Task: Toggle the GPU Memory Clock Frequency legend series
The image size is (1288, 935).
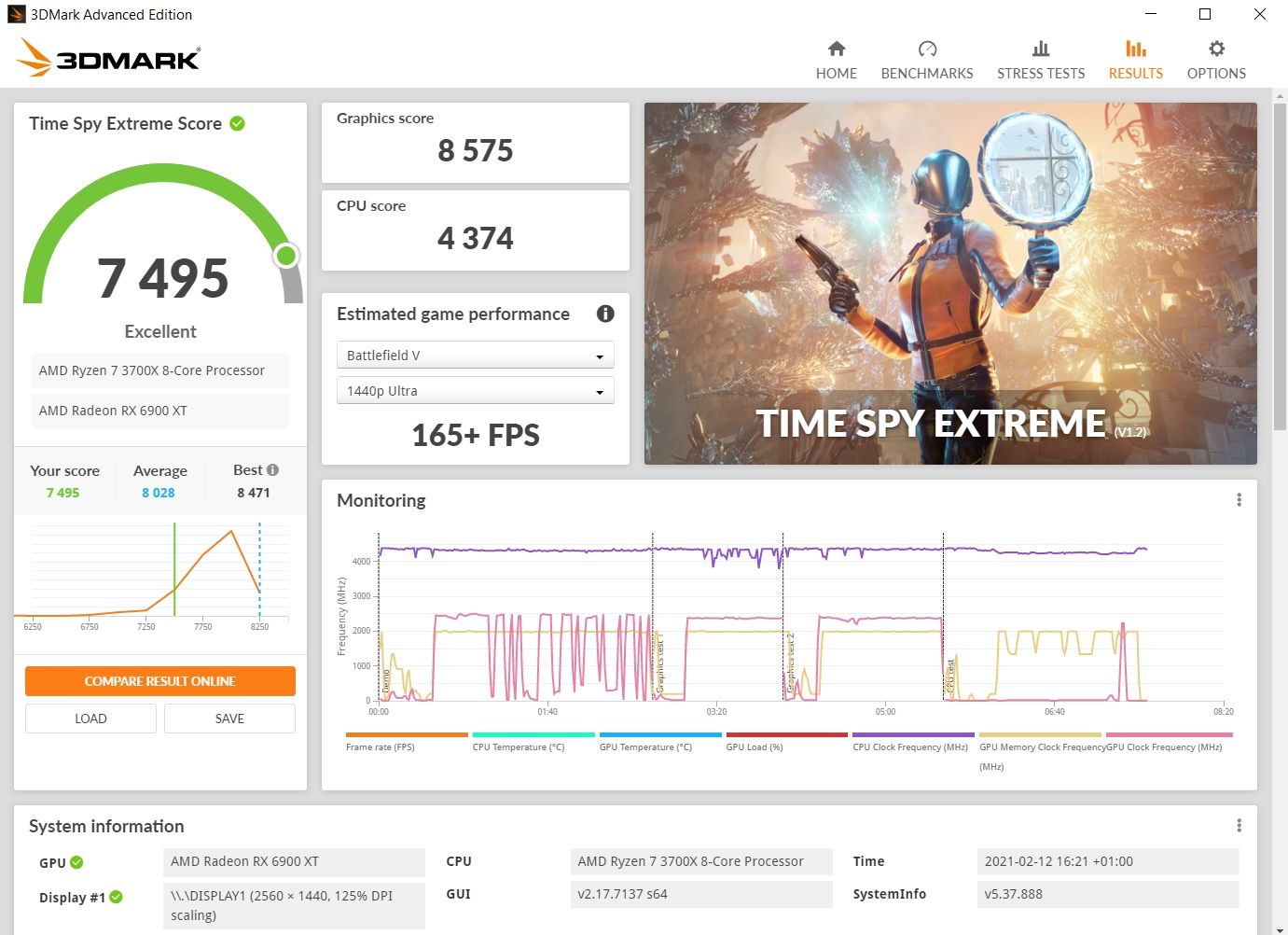Action: pyautogui.click(x=1041, y=751)
